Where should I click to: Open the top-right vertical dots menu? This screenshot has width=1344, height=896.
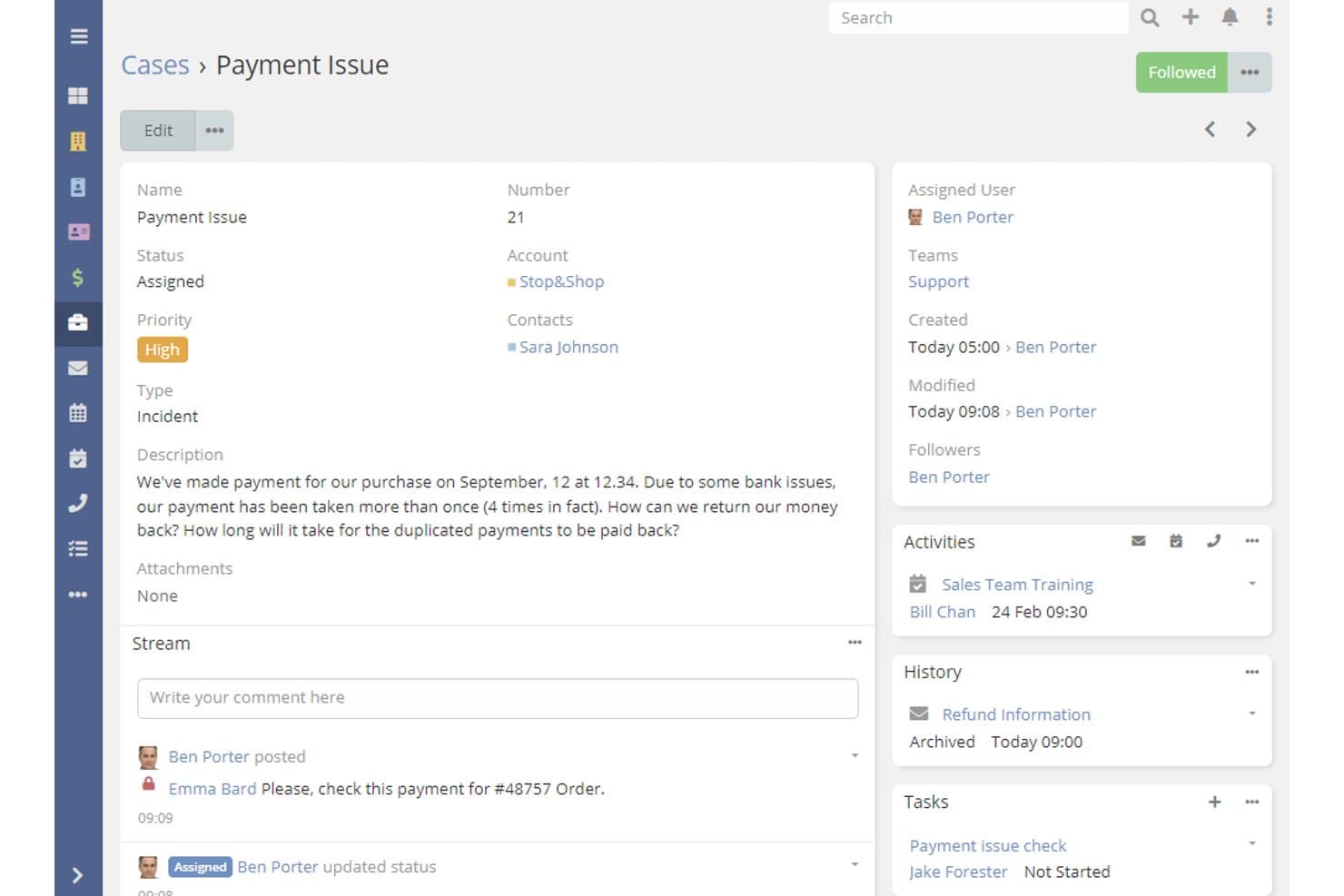(1270, 16)
